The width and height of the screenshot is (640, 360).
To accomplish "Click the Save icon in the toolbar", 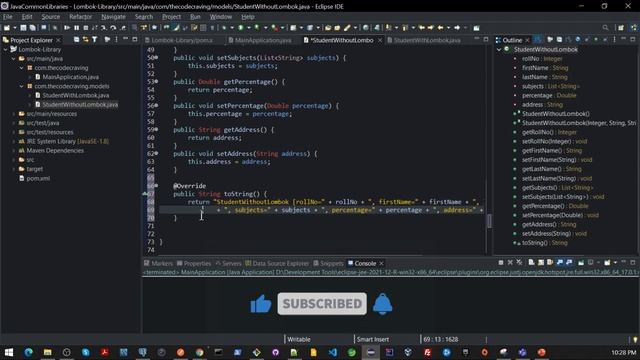I will tap(23, 28).
